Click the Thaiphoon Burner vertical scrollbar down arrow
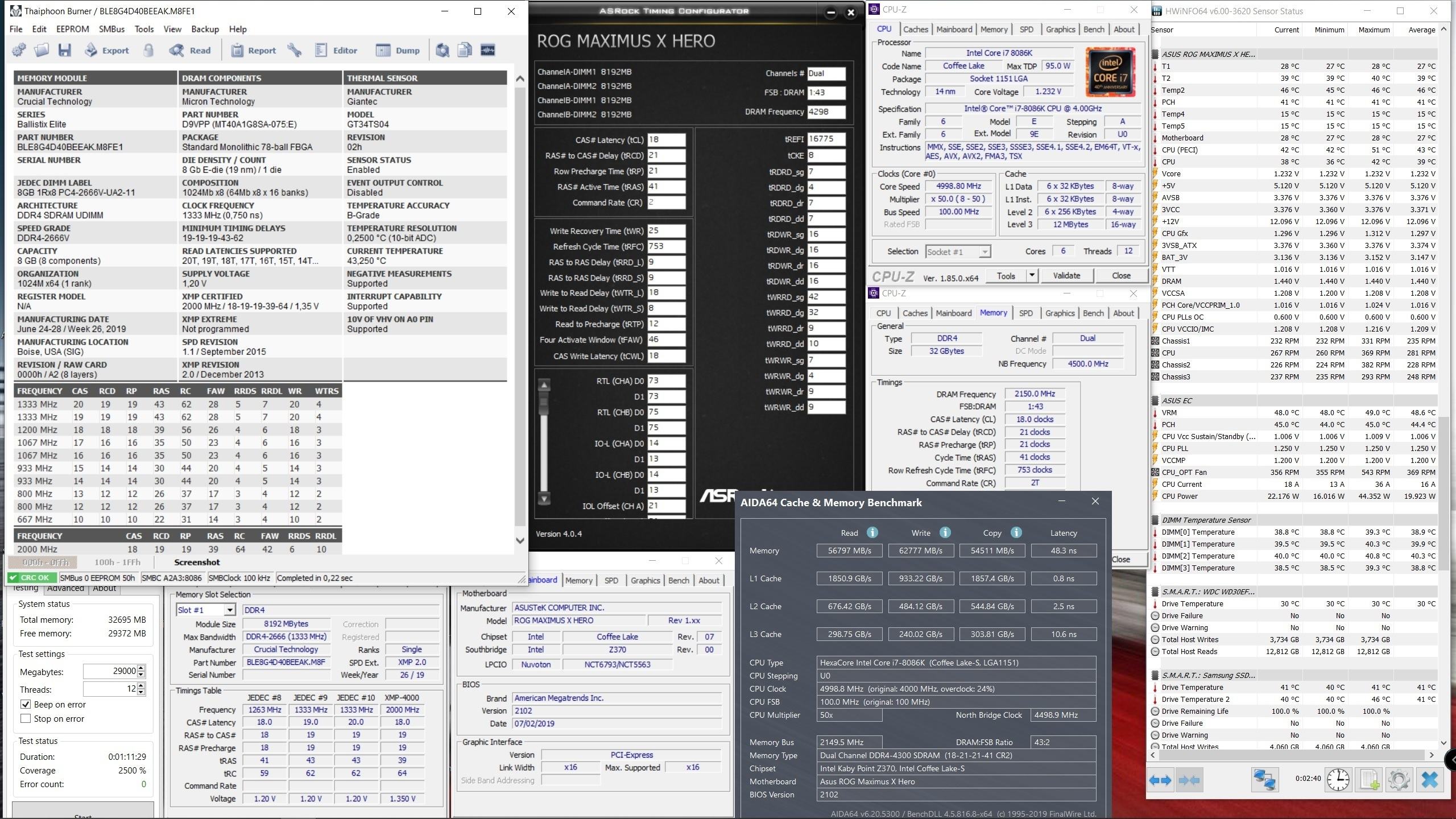This screenshot has height=819, width=1456. pyautogui.click(x=520, y=540)
